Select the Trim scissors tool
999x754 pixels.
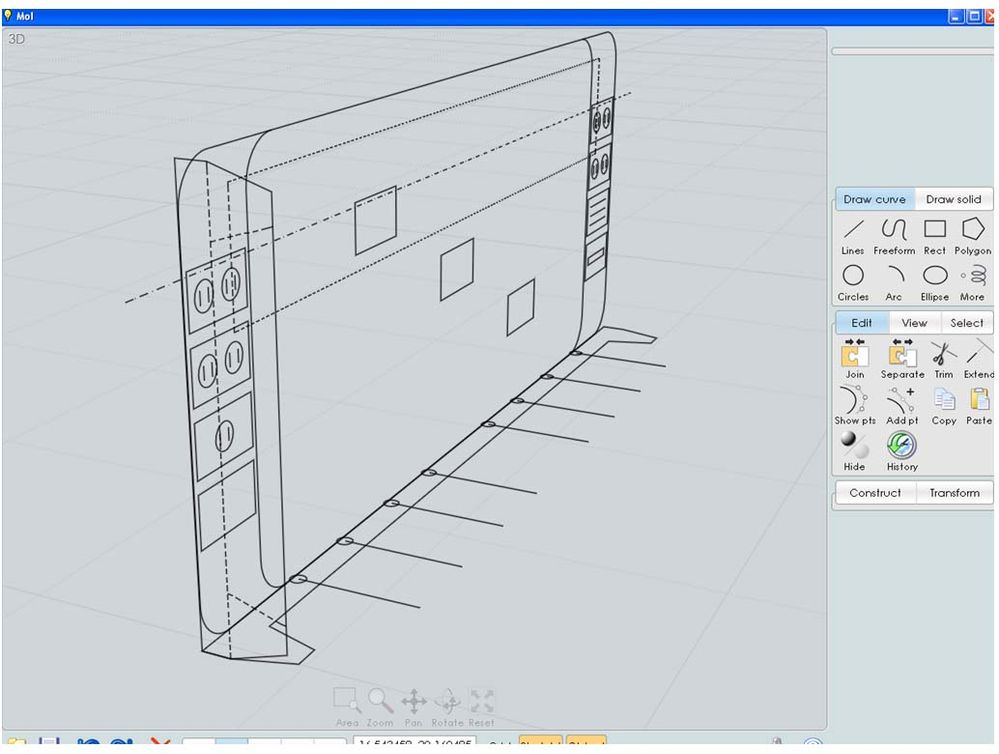pos(943,359)
